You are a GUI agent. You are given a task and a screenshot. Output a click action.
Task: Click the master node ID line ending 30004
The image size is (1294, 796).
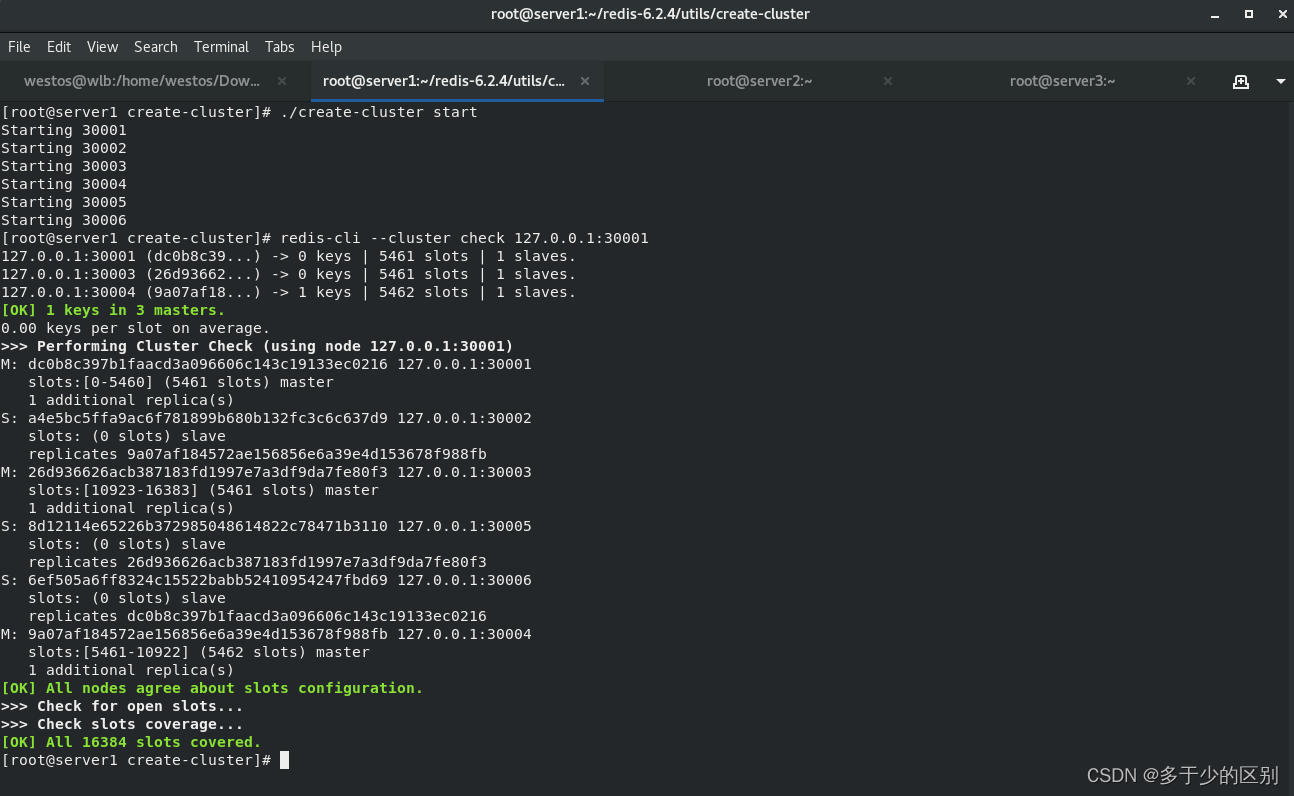tap(266, 634)
